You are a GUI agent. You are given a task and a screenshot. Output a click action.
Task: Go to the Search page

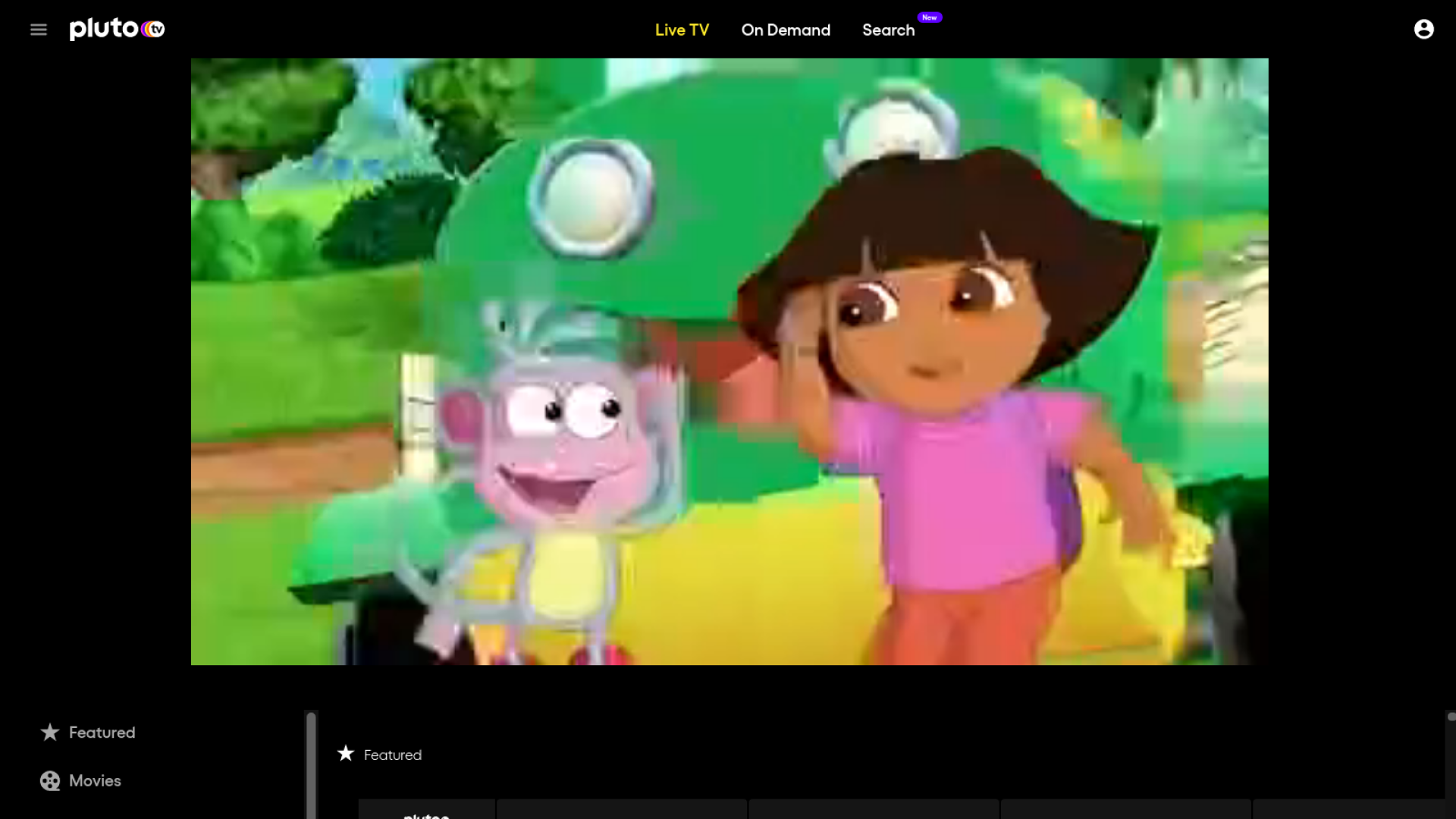tap(888, 30)
